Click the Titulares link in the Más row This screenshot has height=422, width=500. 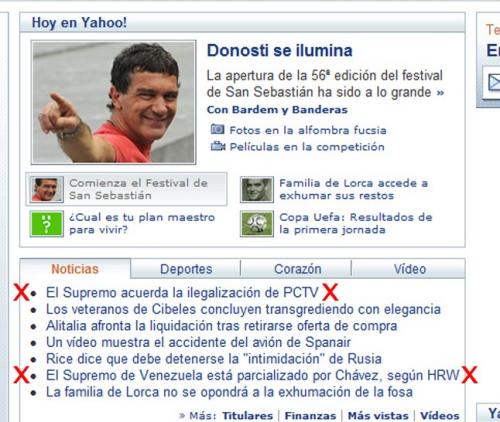click(247, 416)
